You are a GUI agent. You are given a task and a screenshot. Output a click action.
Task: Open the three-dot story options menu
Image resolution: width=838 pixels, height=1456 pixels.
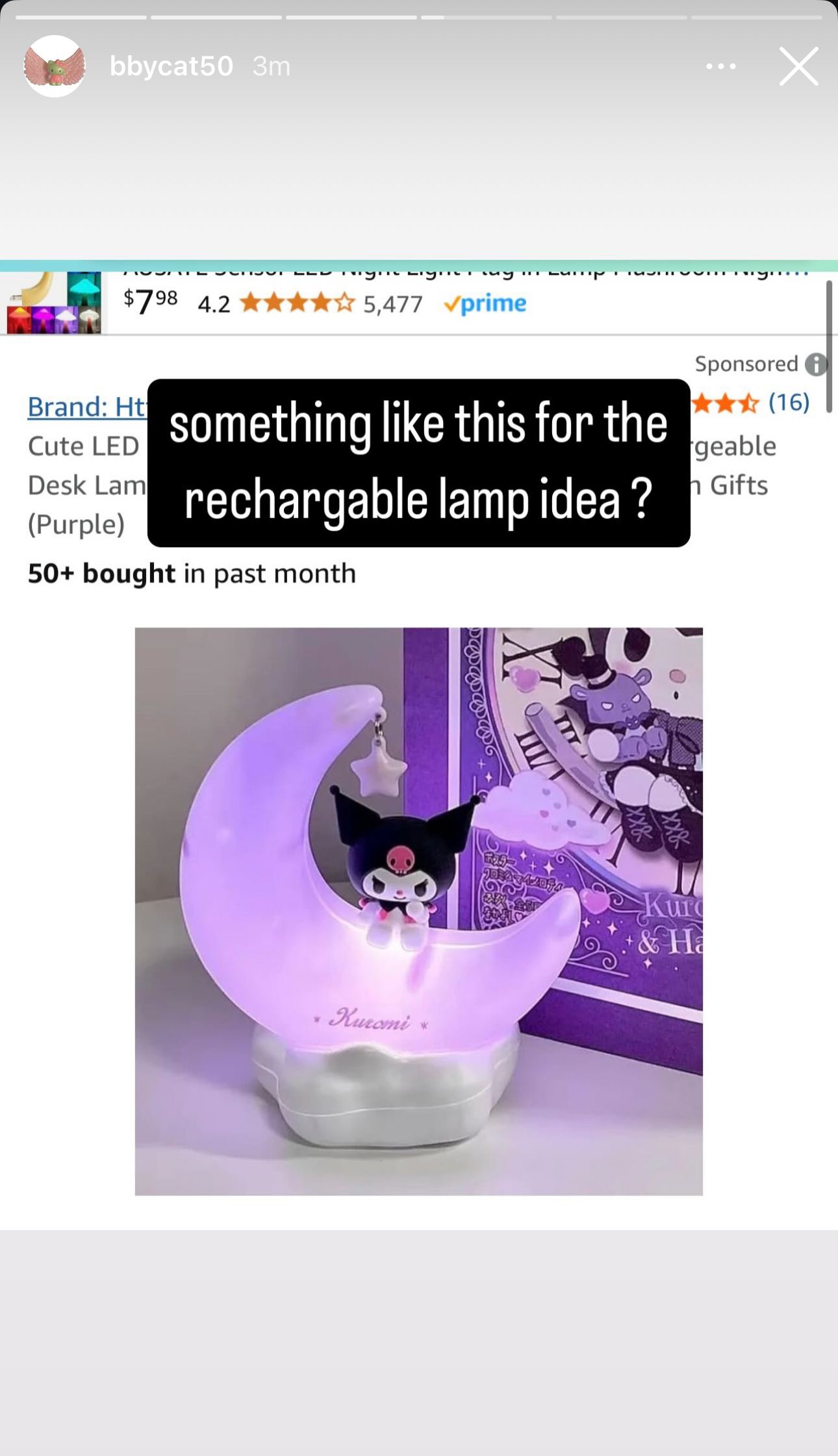[721, 66]
